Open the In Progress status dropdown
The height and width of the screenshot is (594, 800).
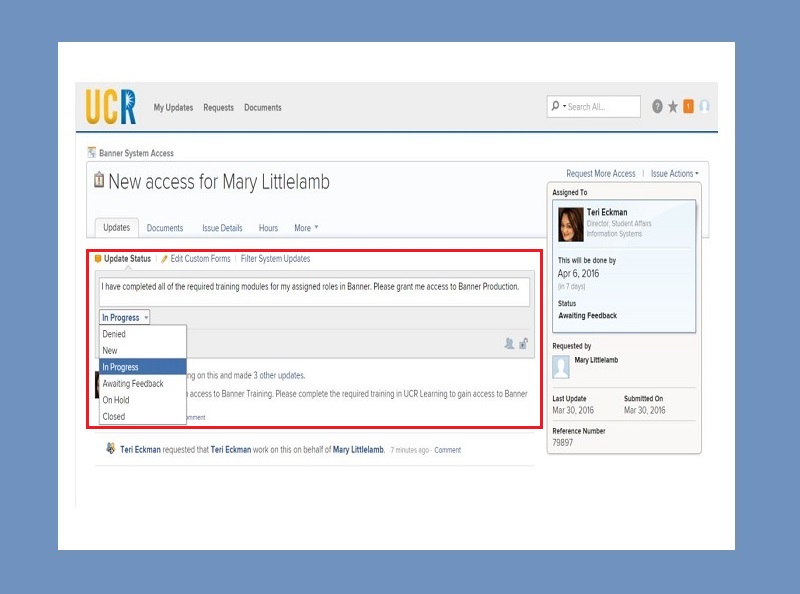tap(125, 317)
